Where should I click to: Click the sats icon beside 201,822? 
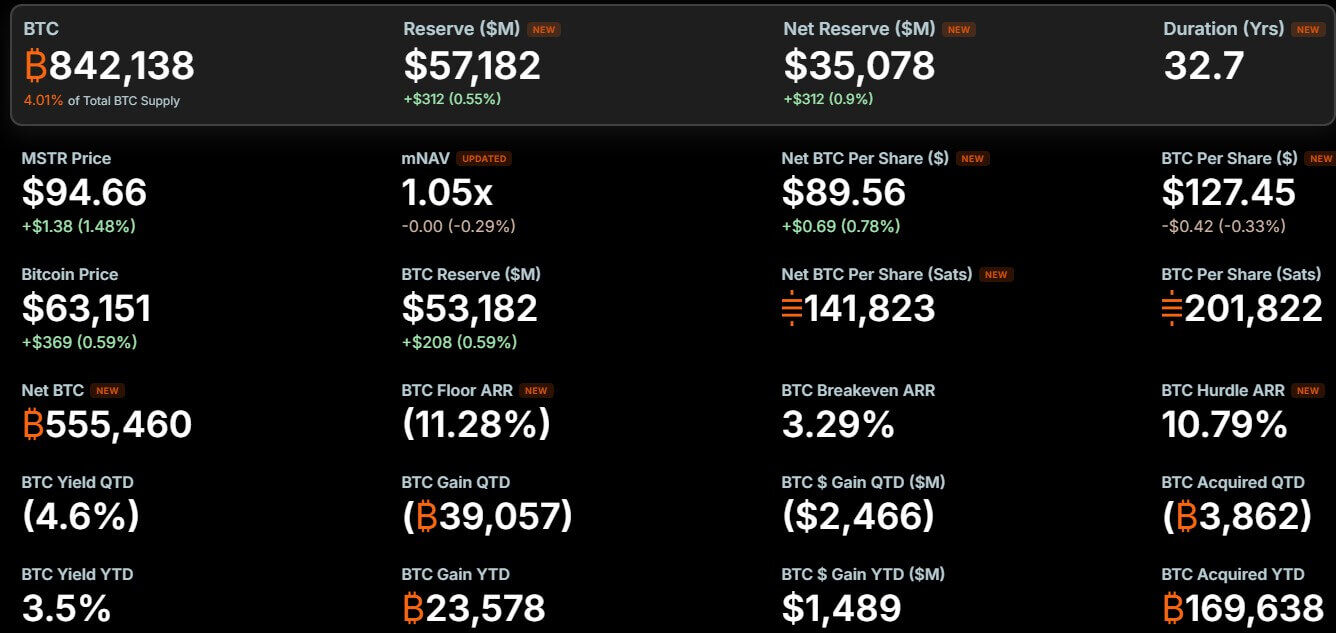1172,308
